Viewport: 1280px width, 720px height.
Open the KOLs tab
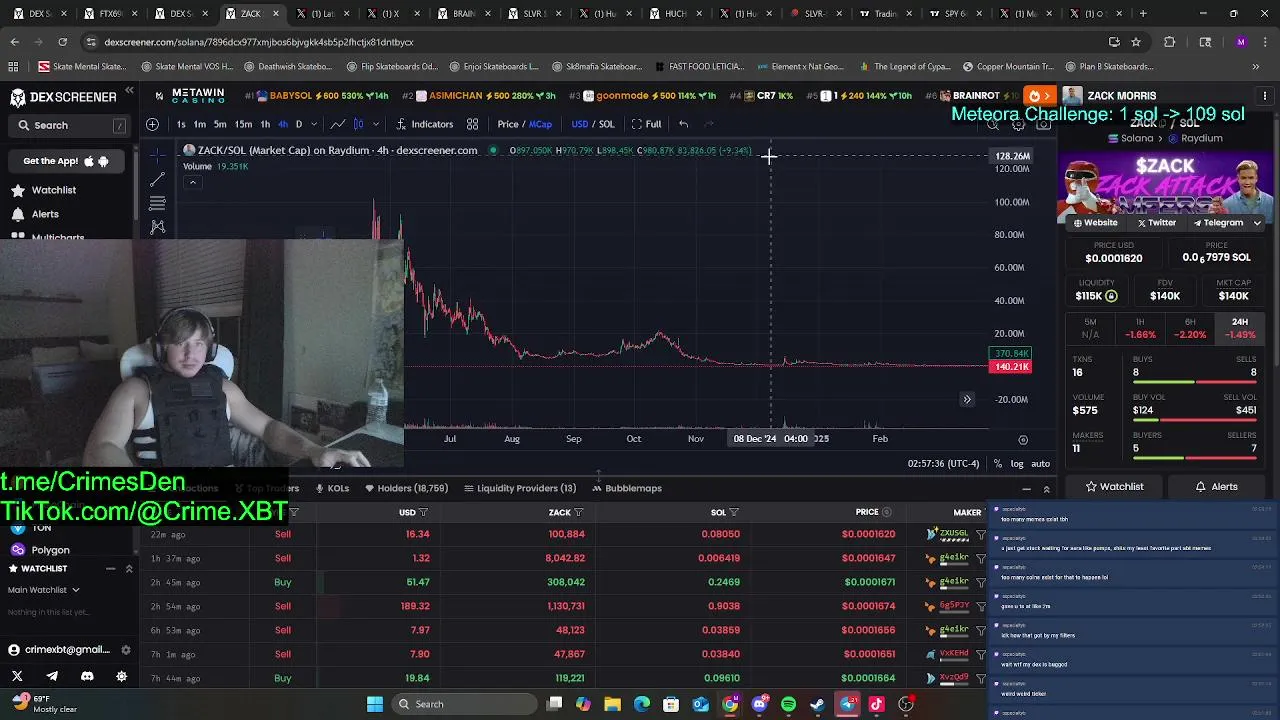coord(332,488)
